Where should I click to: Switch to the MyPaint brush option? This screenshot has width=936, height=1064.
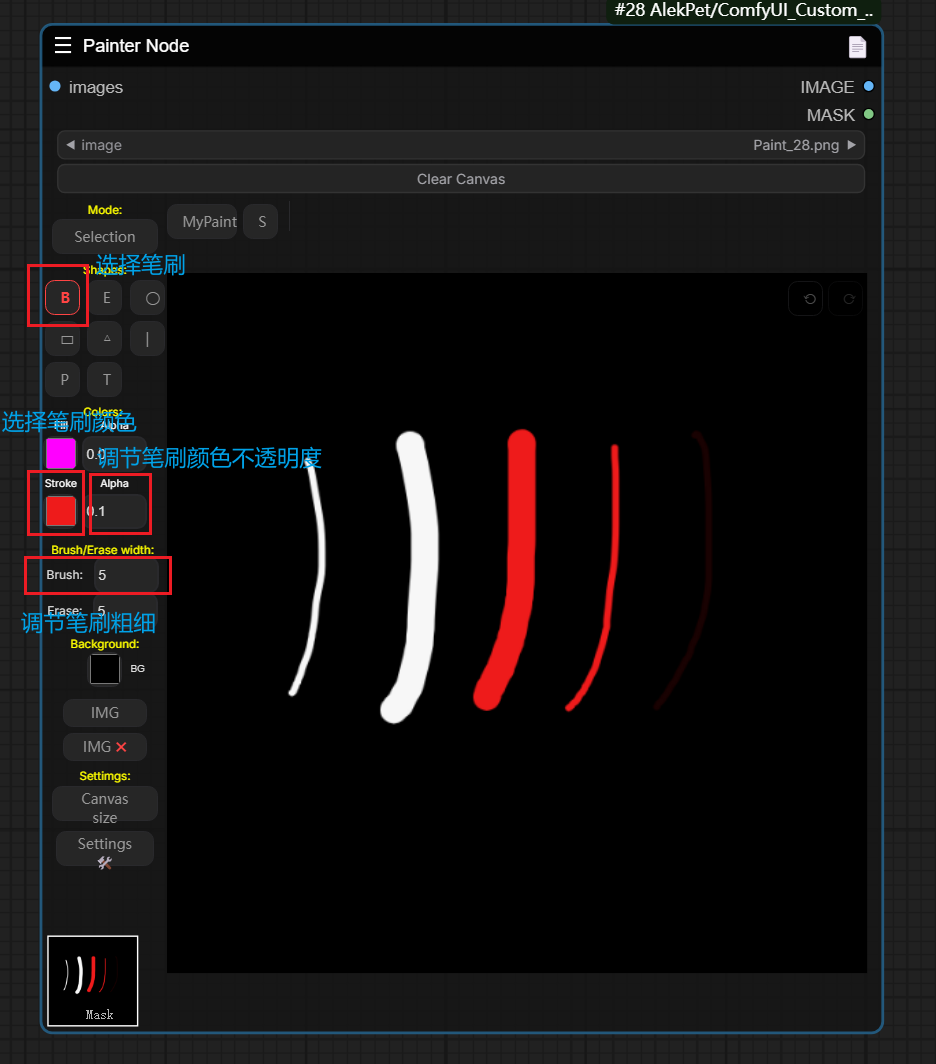click(x=208, y=222)
